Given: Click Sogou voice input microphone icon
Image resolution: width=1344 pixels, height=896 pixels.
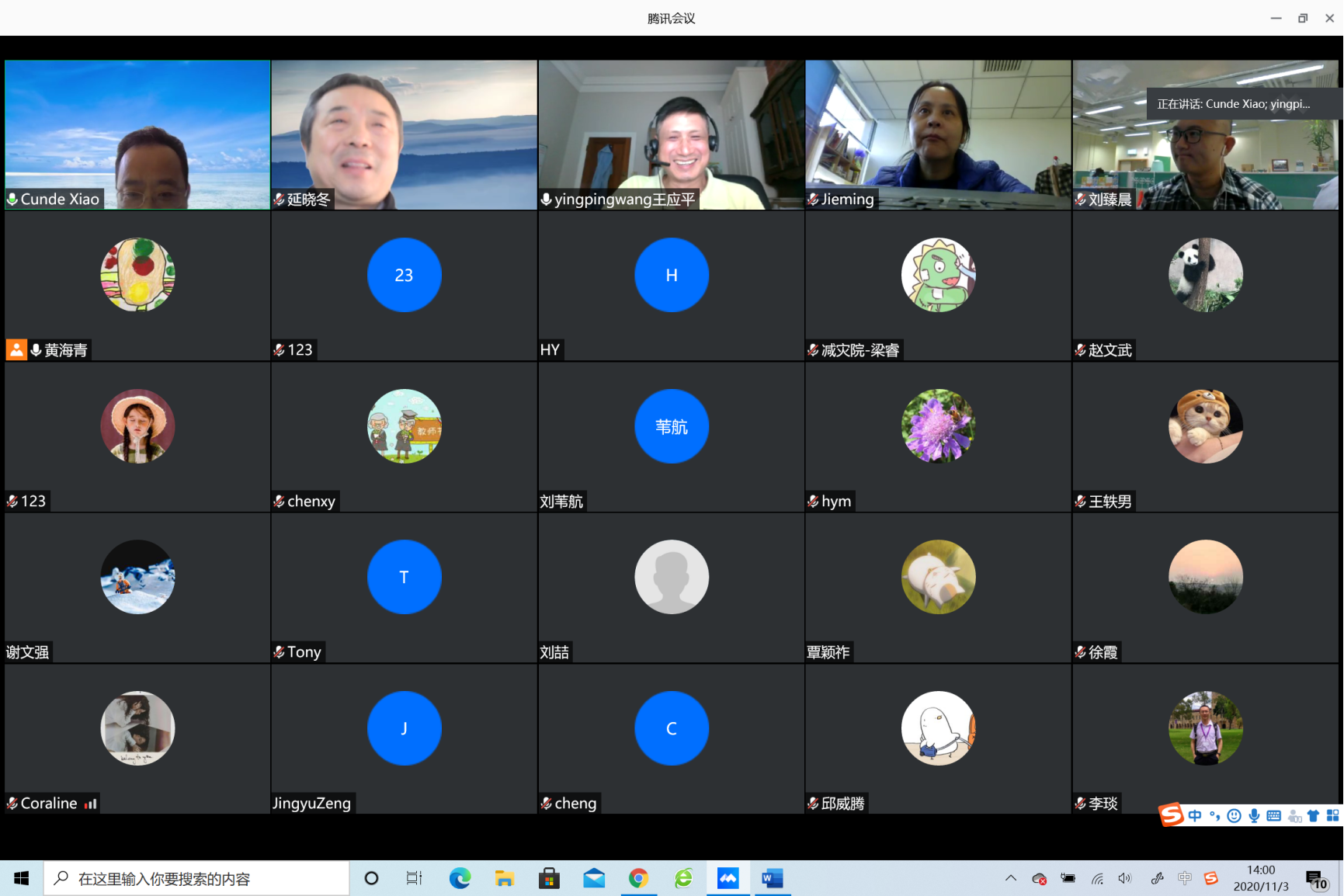Looking at the screenshot, I should (1254, 815).
